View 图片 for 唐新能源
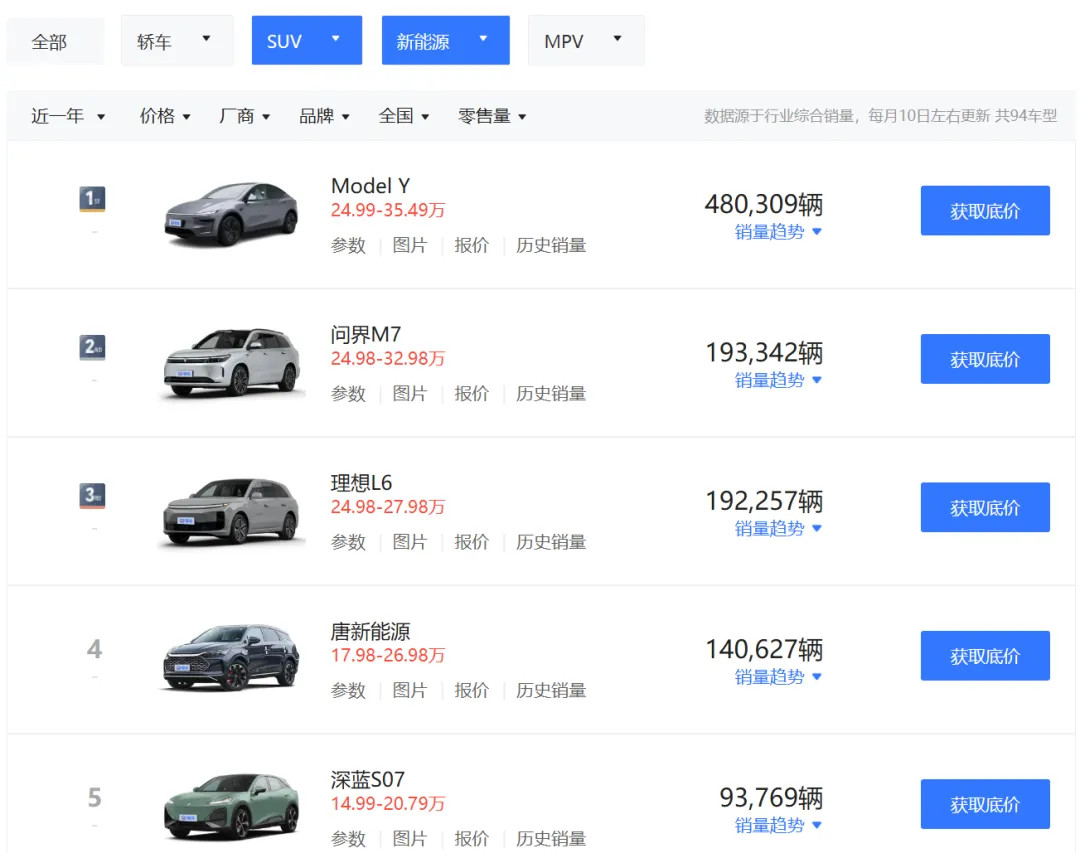 [410, 690]
